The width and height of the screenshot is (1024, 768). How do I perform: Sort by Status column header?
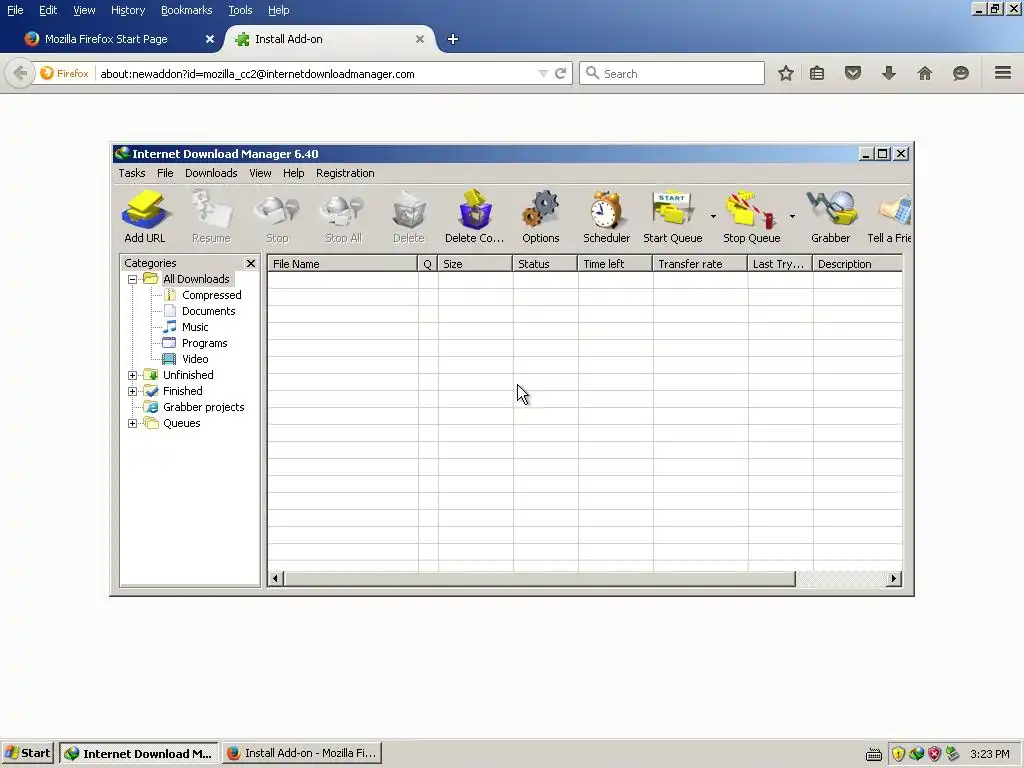(x=545, y=264)
